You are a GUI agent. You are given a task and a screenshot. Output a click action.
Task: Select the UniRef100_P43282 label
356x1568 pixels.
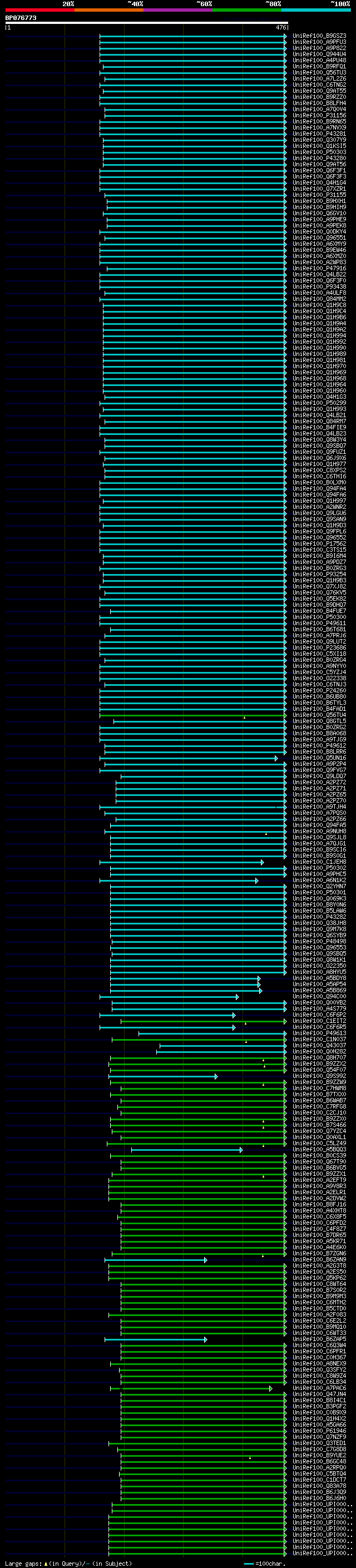[319, 917]
